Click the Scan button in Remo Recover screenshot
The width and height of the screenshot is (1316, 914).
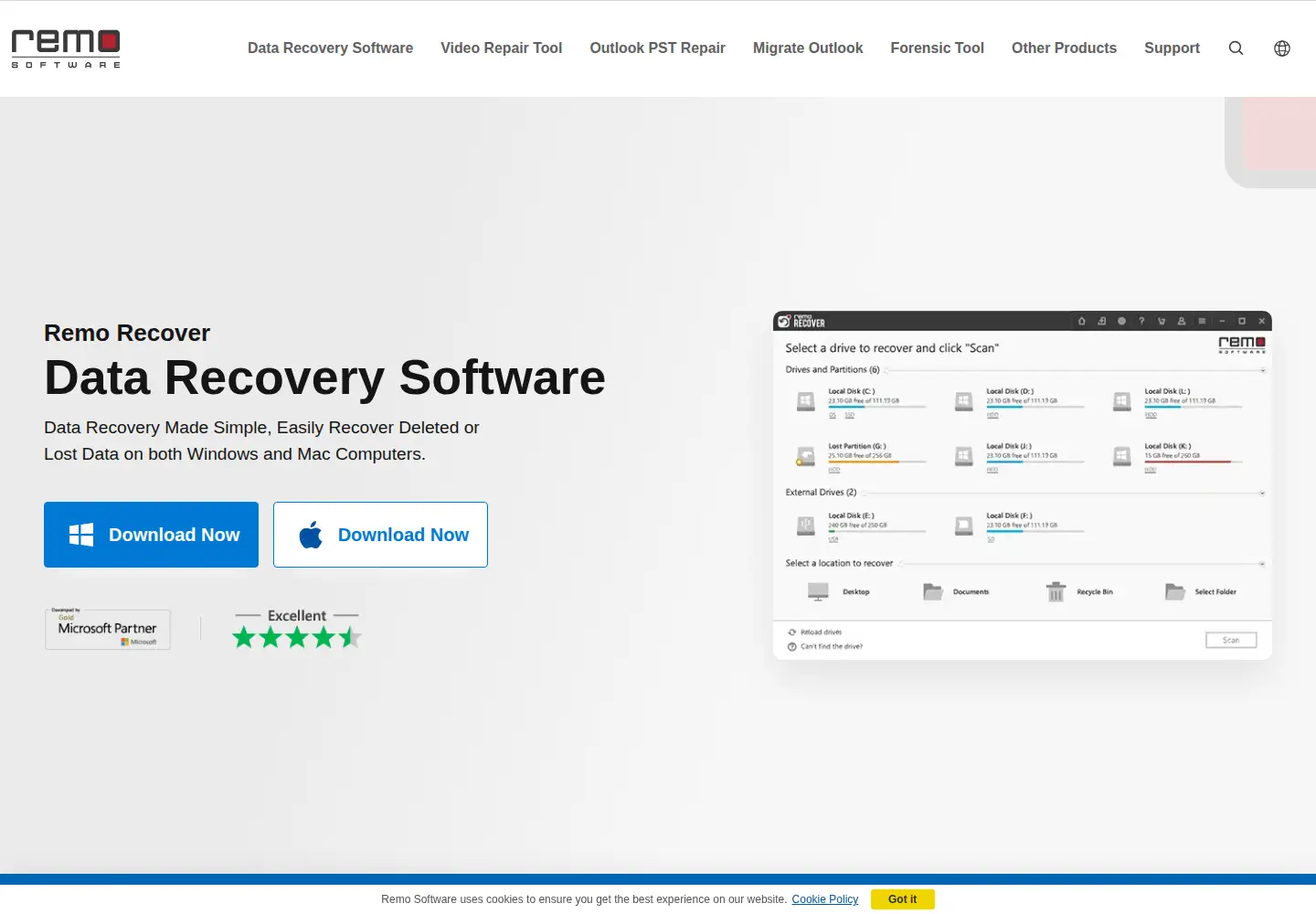pos(1231,640)
